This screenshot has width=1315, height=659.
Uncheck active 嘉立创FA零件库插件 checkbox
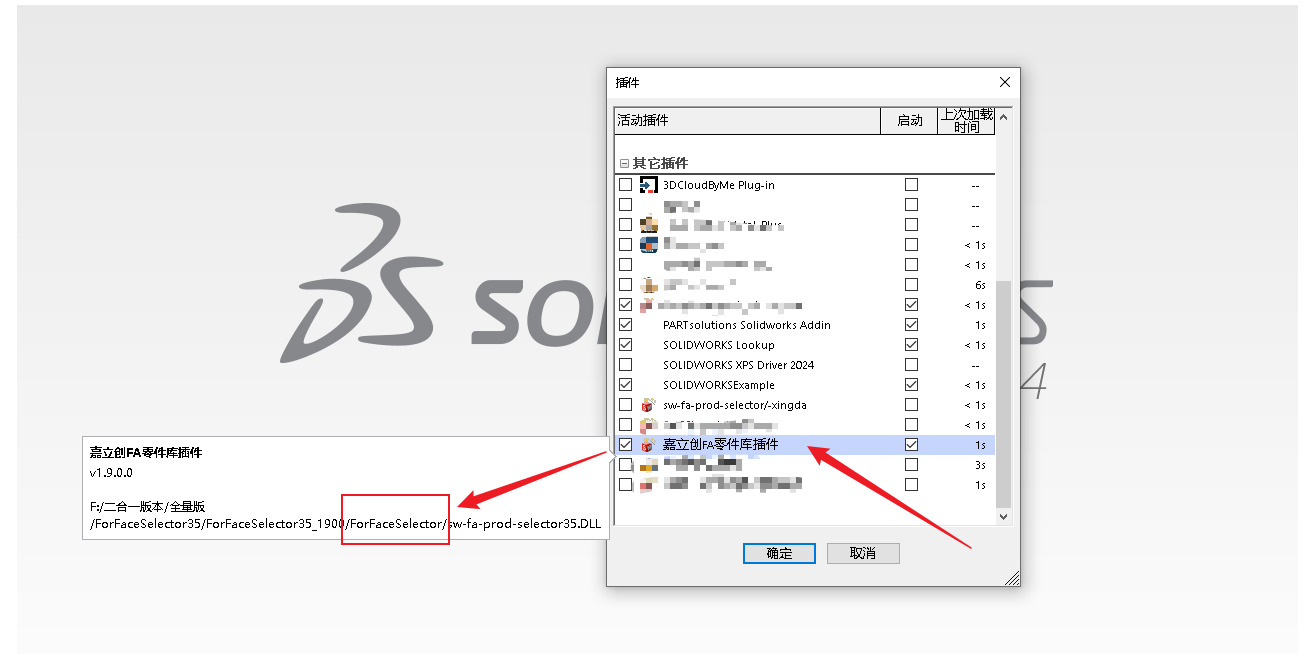click(626, 445)
